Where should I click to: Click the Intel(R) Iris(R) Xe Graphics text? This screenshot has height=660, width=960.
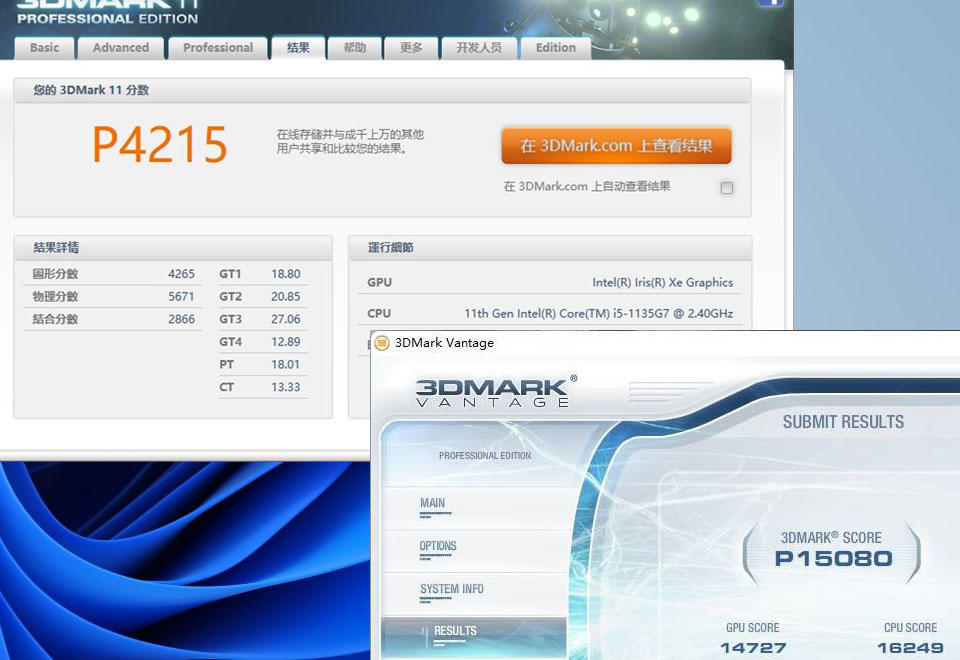pyautogui.click(x=662, y=282)
